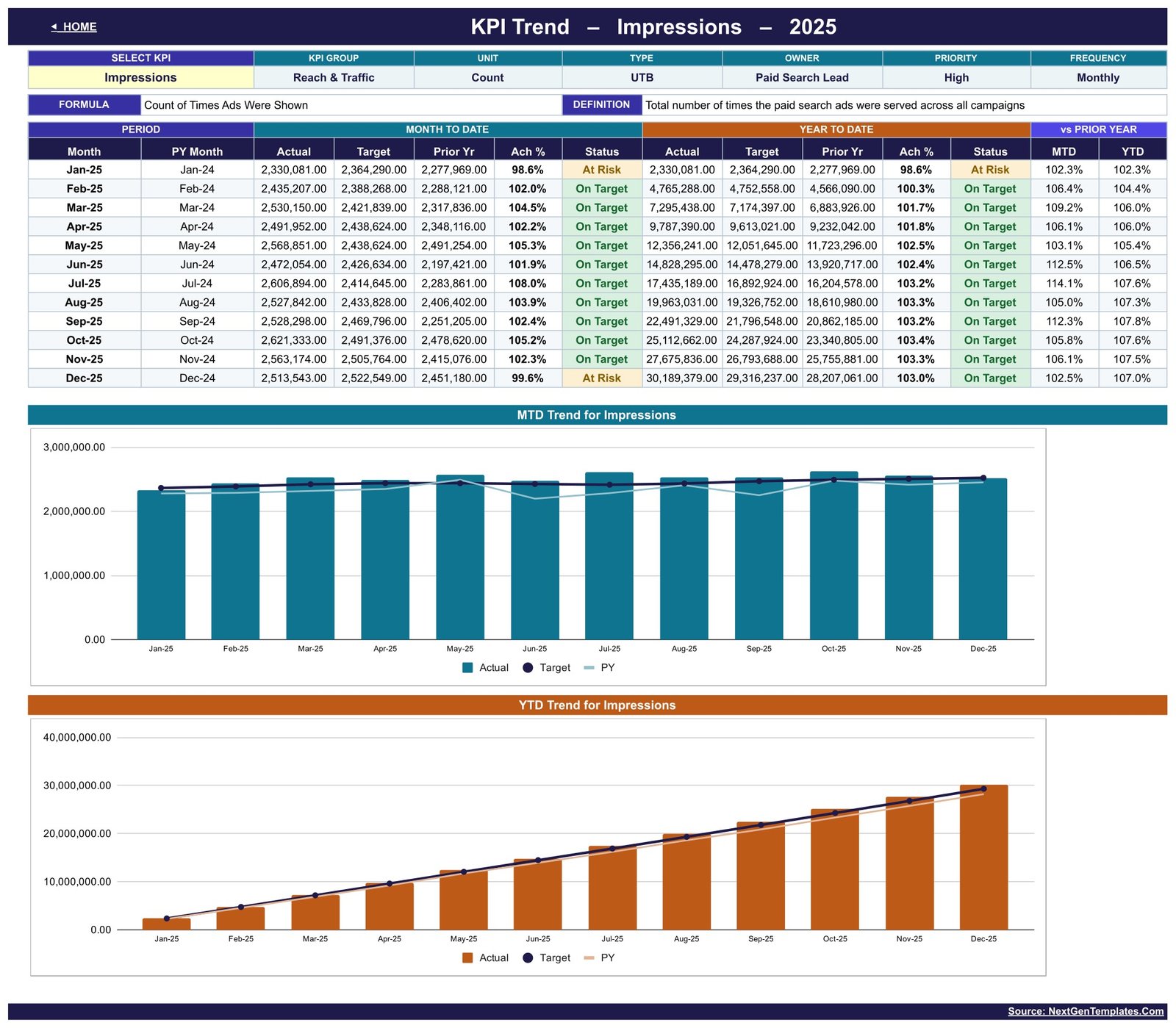Click the At Risk MTD status for Jan-25
1176x1028 pixels.
click(602, 170)
